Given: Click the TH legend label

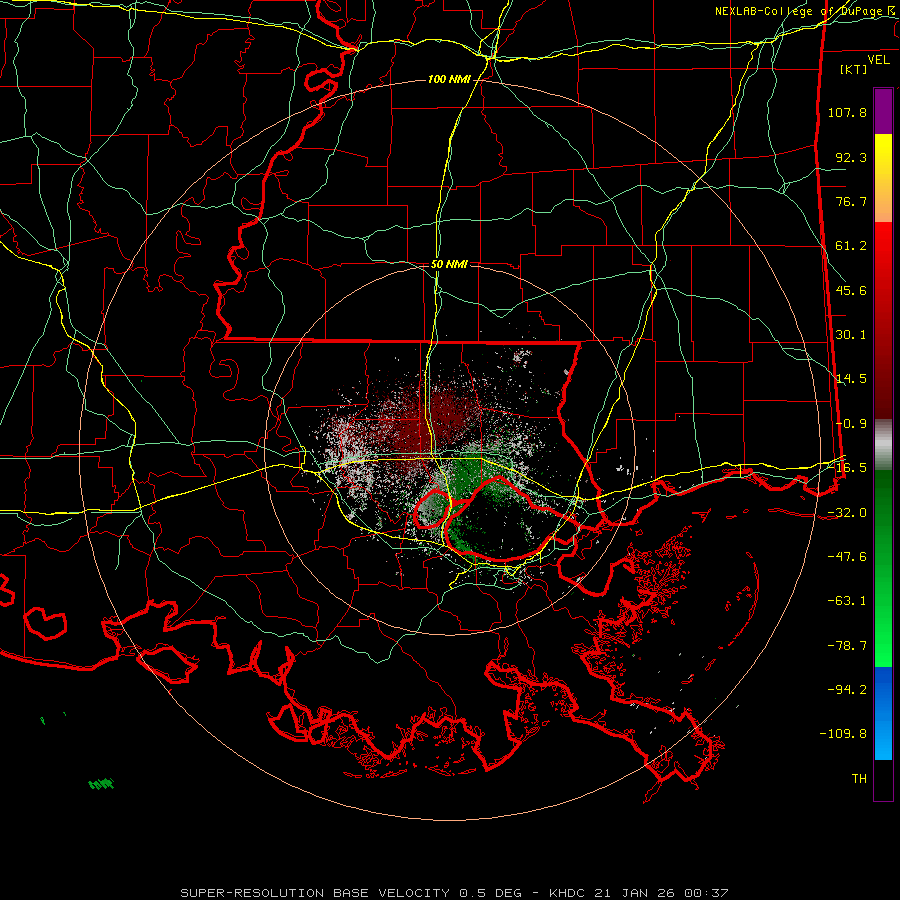Looking at the screenshot, I should pyautogui.click(x=859, y=779).
